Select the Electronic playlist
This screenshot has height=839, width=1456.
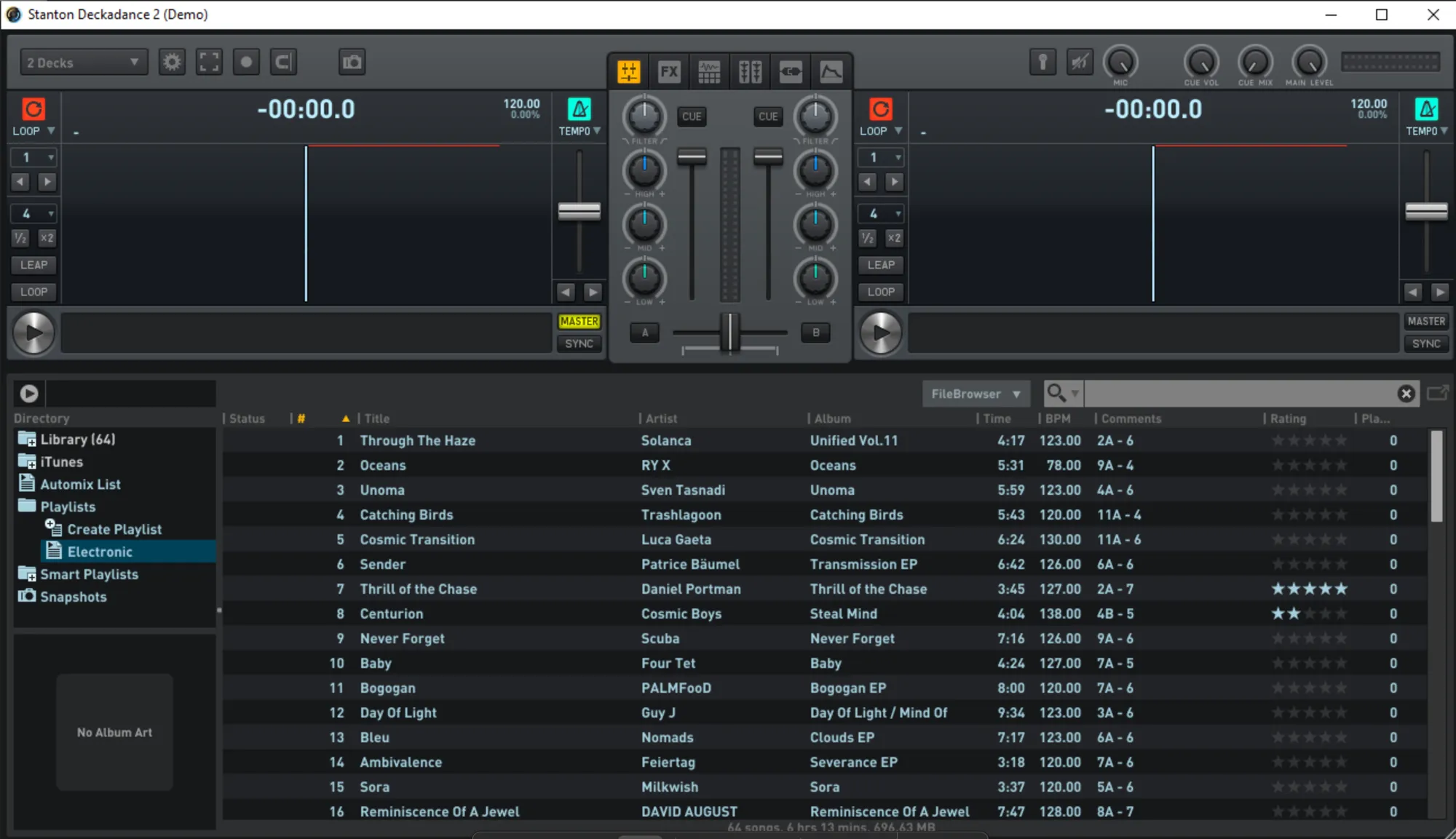click(x=100, y=552)
